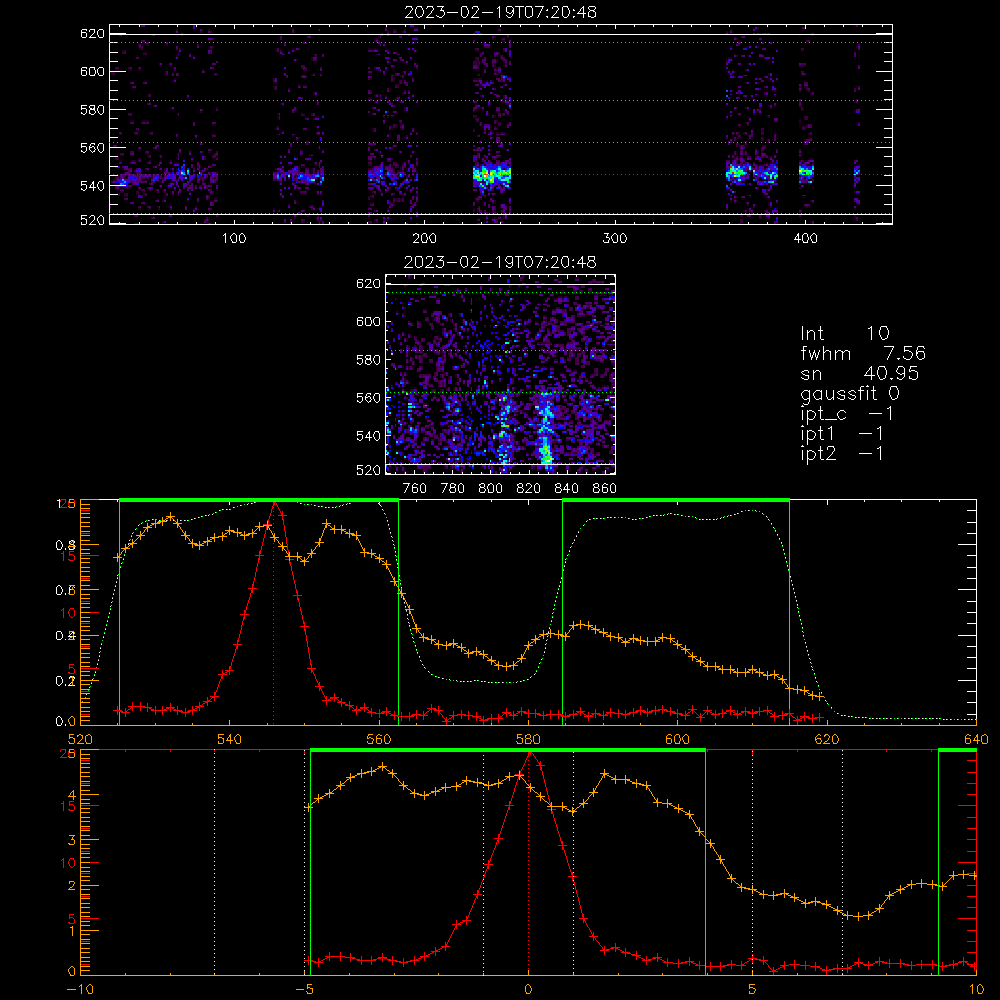Screen dimensions: 1000x1000
Task: Click the 860 tick label under the zoomed image
Action: (x=605, y=489)
